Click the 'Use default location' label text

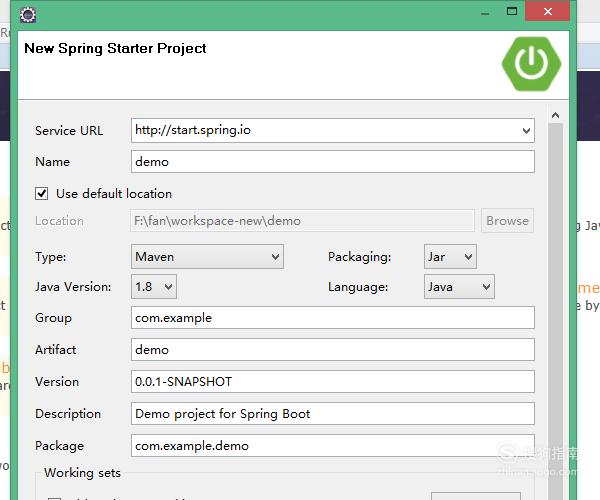[x=114, y=194]
